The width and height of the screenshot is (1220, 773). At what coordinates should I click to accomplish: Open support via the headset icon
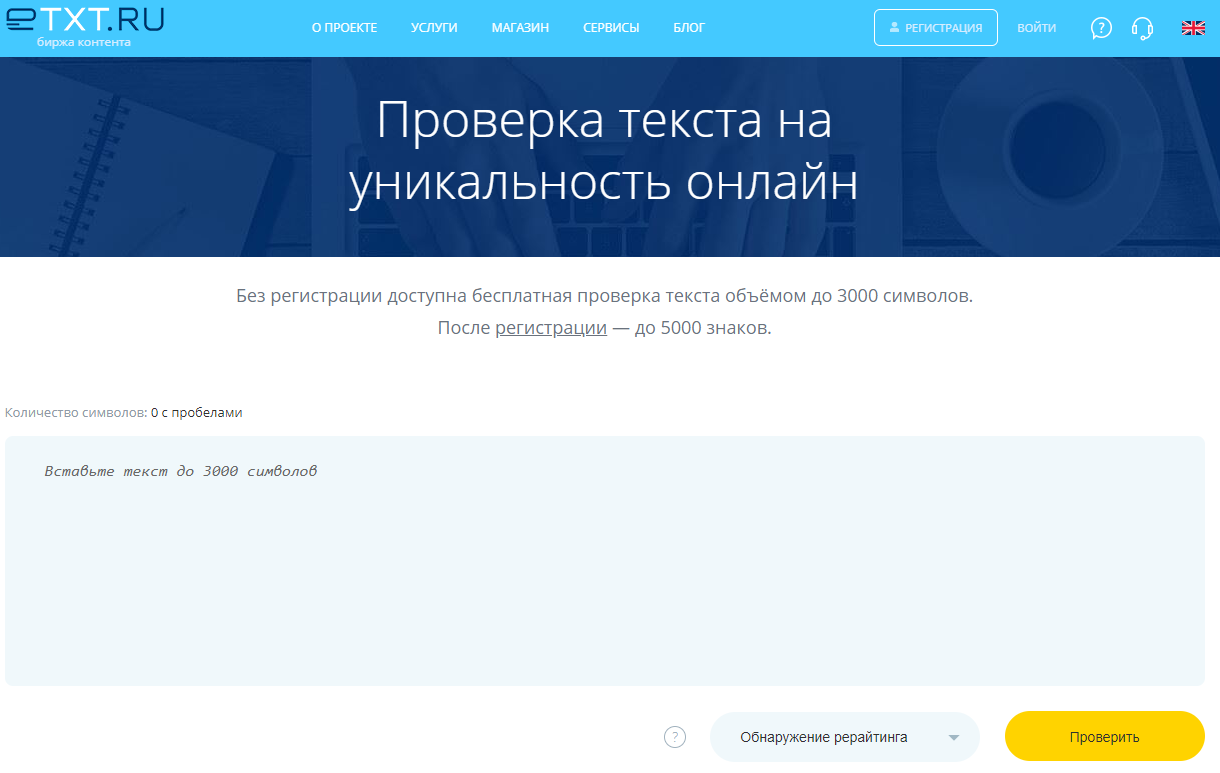(x=1142, y=28)
